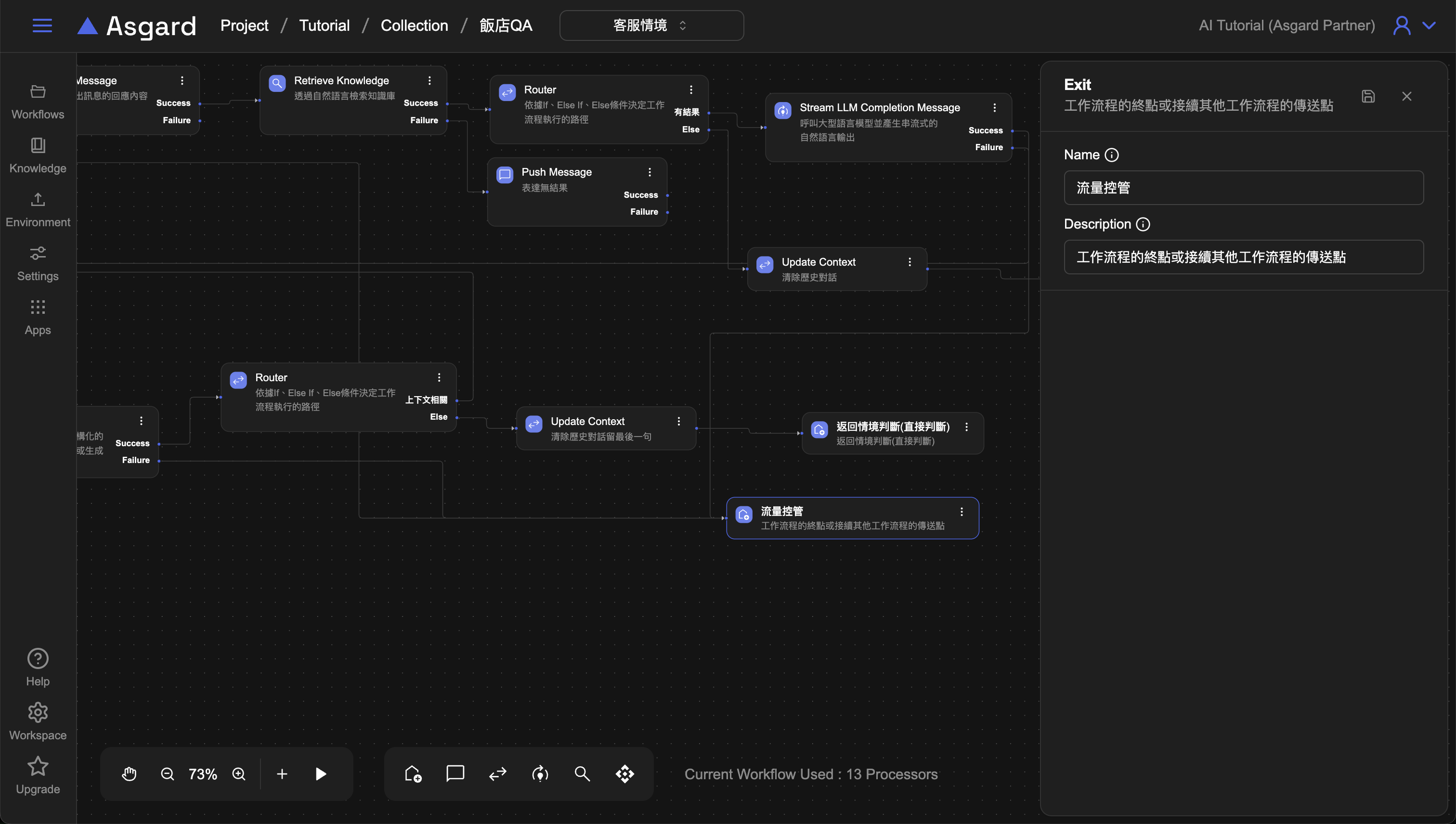Add a Push Message node from toolbar
Viewport: 1456px width, 824px height.
click(455, 773)
